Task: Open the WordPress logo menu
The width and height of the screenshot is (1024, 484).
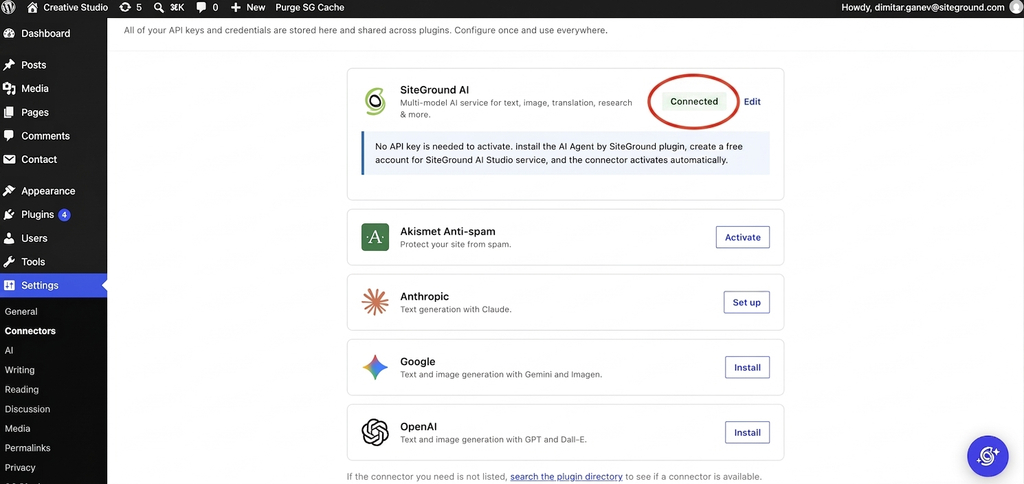Action: point(9,8)
